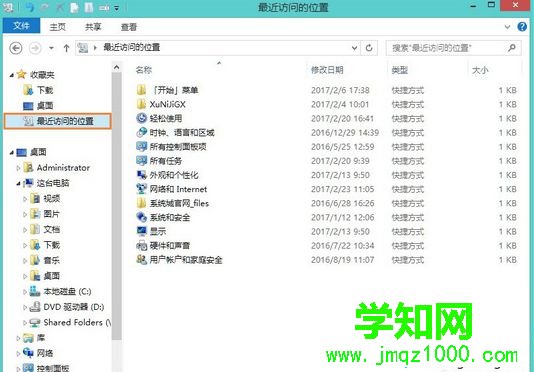The width and height of the screenshot is (534, 372).
Task: Click the navigation pane scrollbar thumb
Action: (116, 206)
